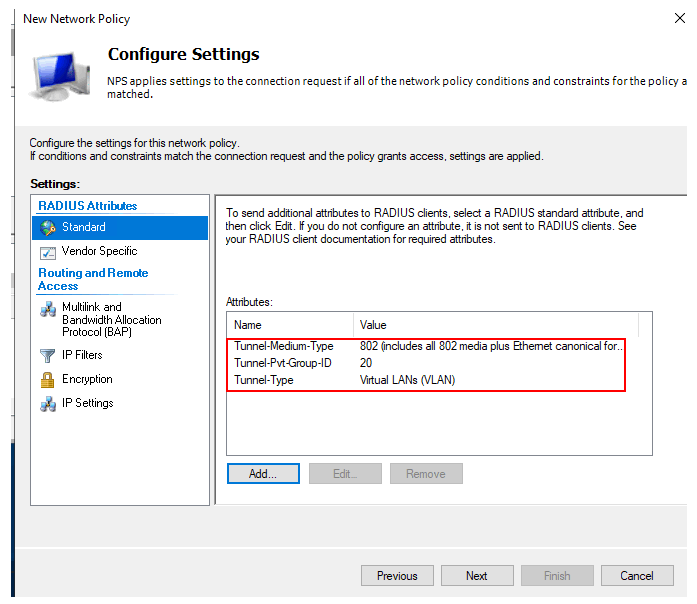Go to the Next wizard page

(x=477, y=576)
